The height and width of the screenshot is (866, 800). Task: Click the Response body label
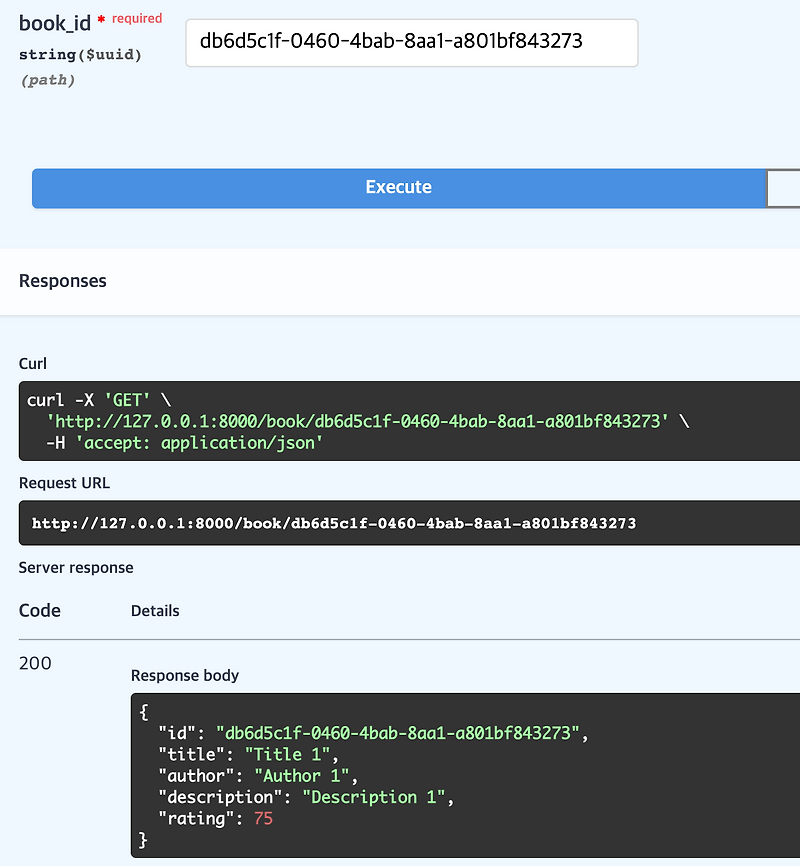(x=184, y=675)
